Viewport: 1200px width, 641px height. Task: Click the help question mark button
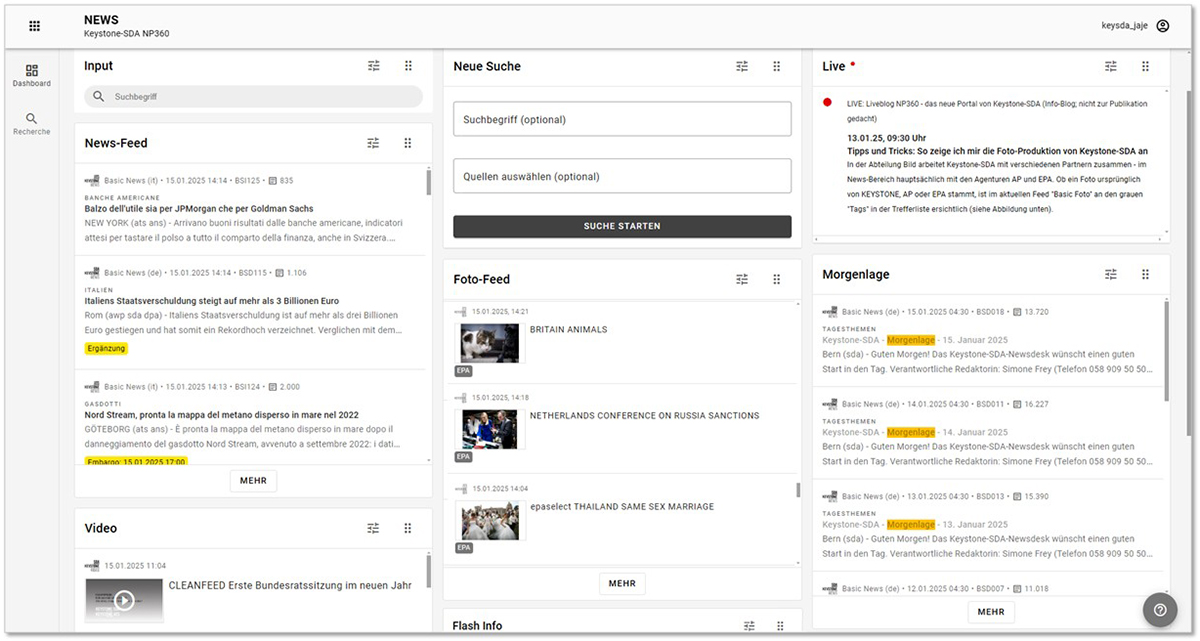[1160, 610]
